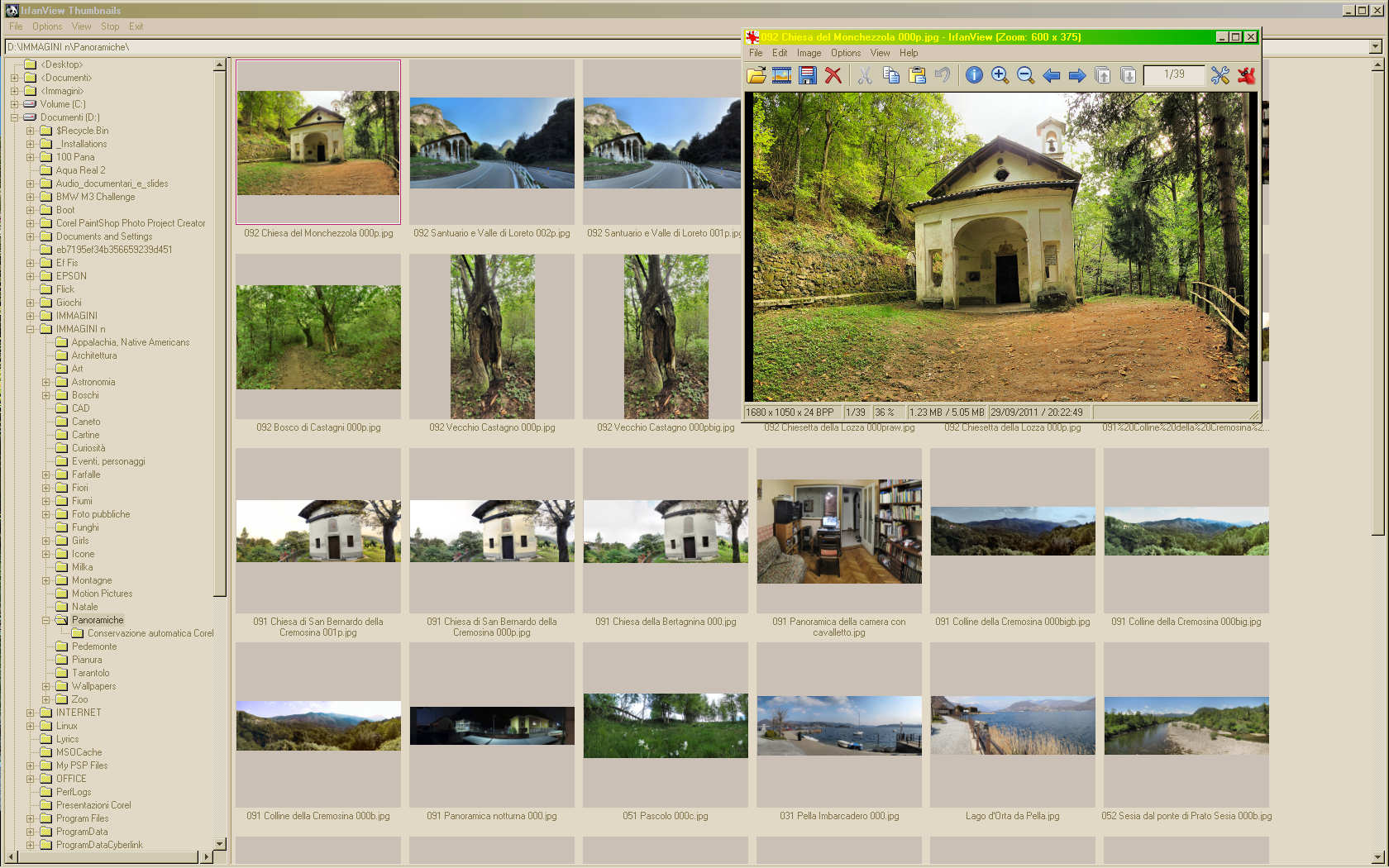
Task: Collapse the IMMAGINI n folder node
Action: point(30,329)
